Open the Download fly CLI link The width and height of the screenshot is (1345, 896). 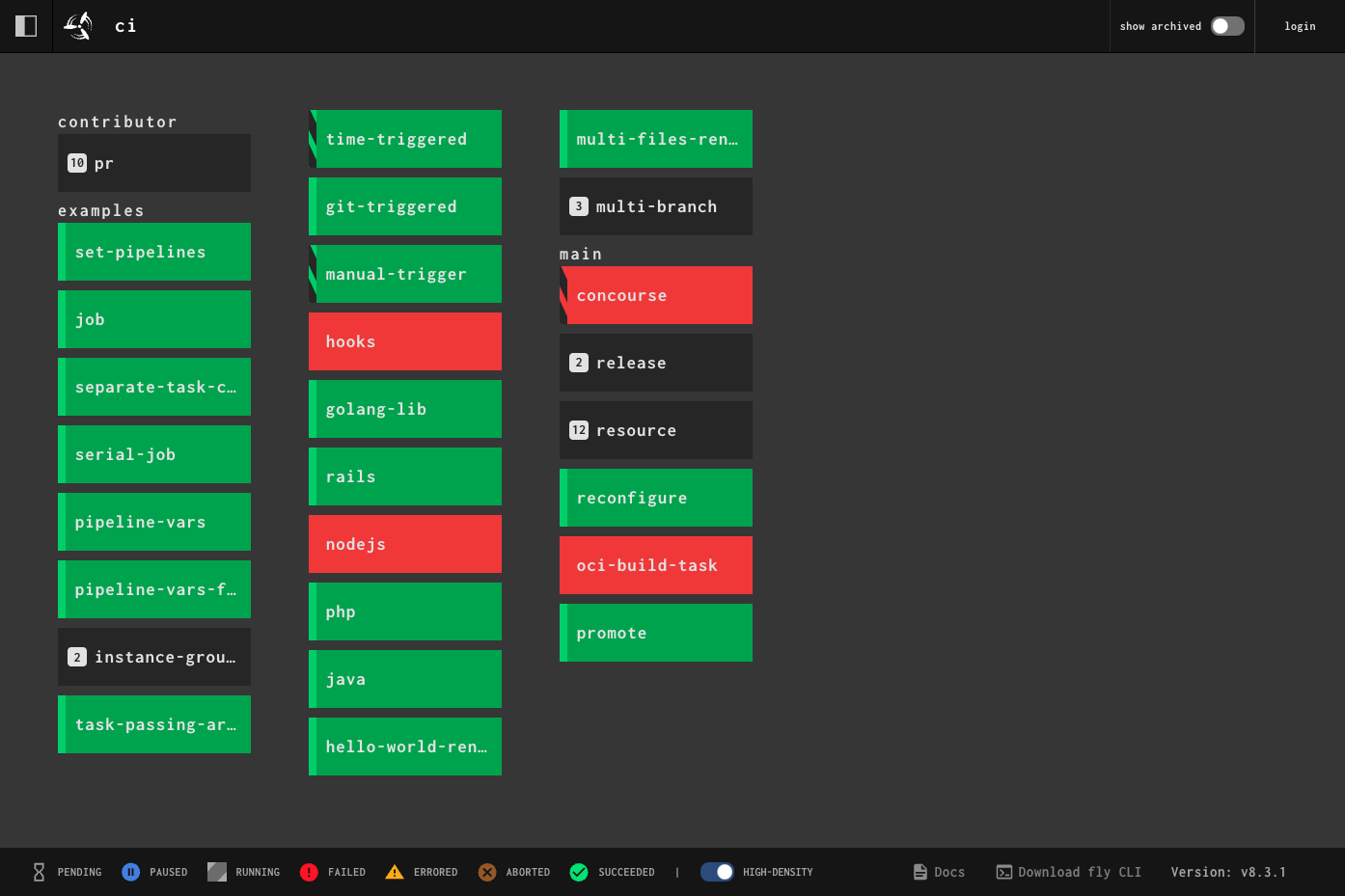[x=1069, y=872]
